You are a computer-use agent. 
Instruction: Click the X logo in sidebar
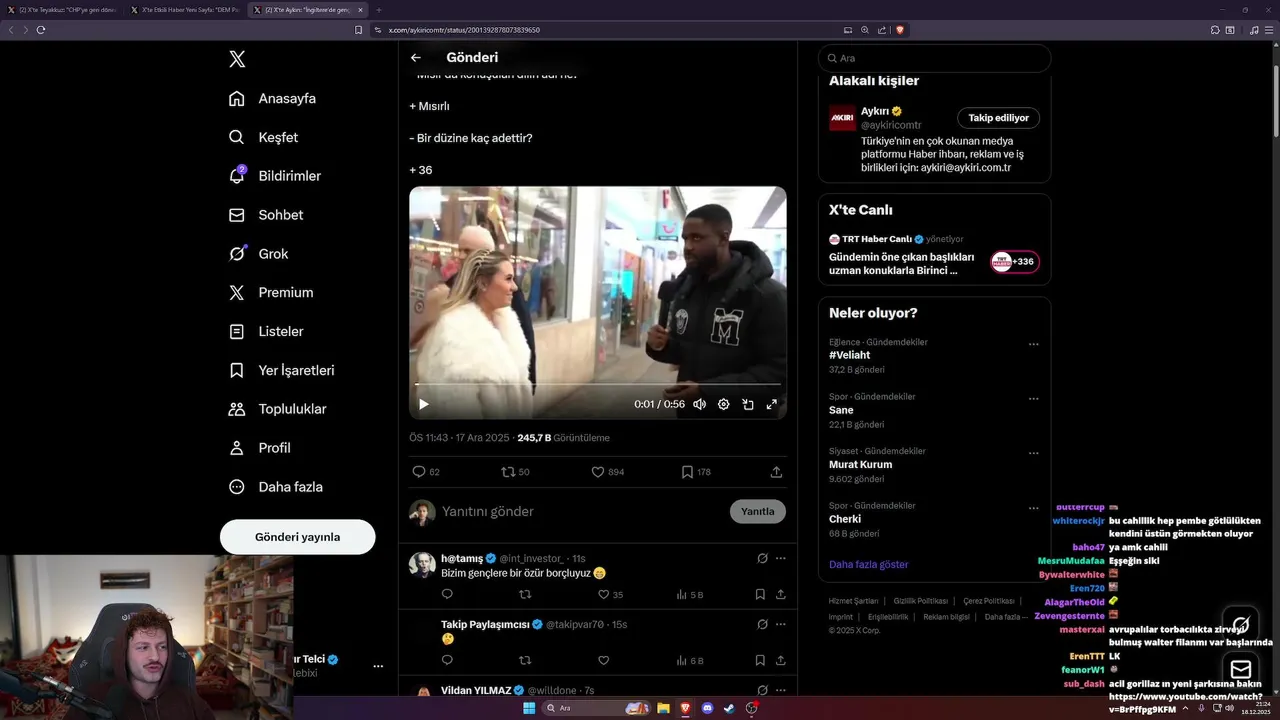click(x=237, y=59)
